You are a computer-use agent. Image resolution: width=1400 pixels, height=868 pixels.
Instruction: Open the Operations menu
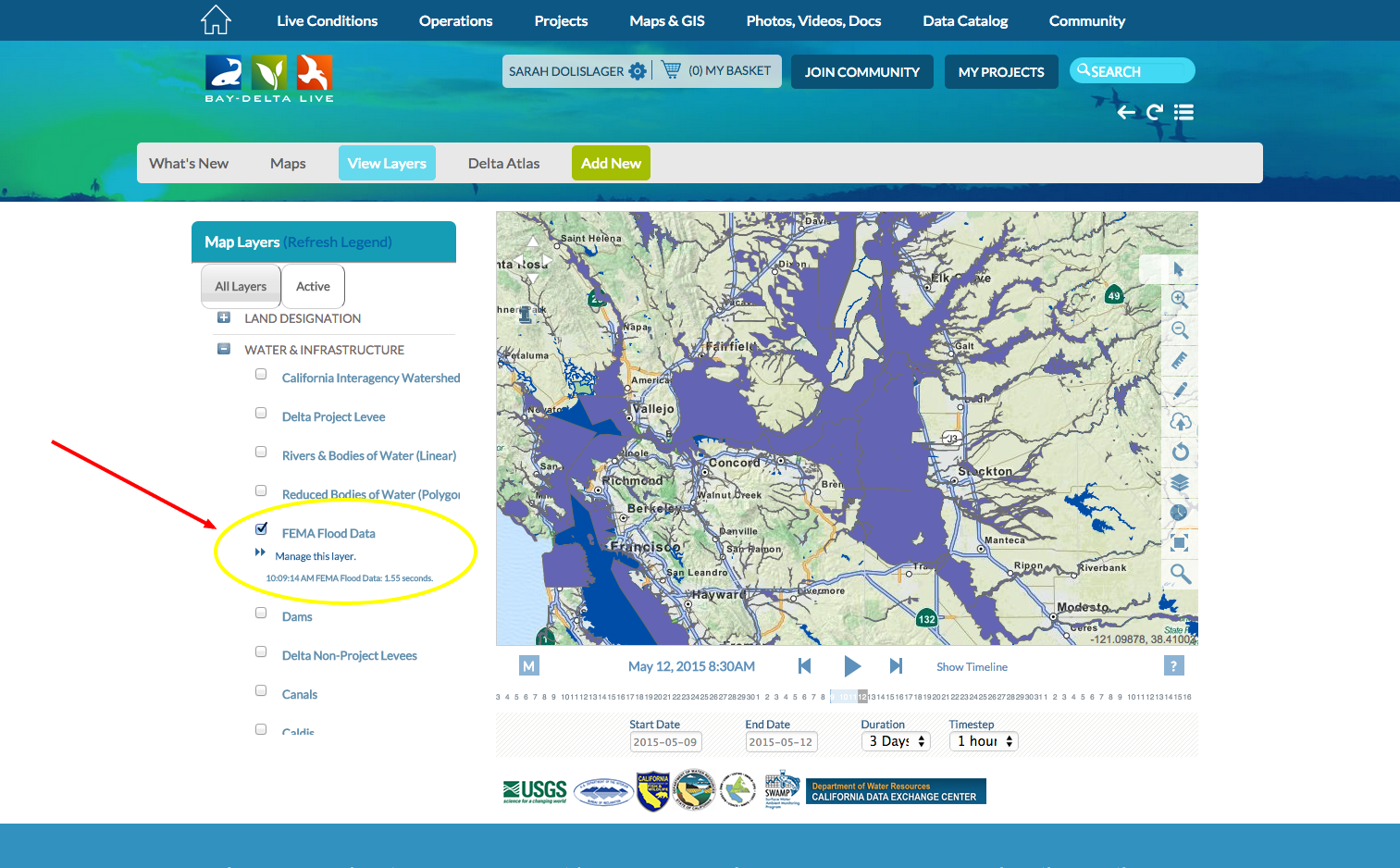point(456,20)
